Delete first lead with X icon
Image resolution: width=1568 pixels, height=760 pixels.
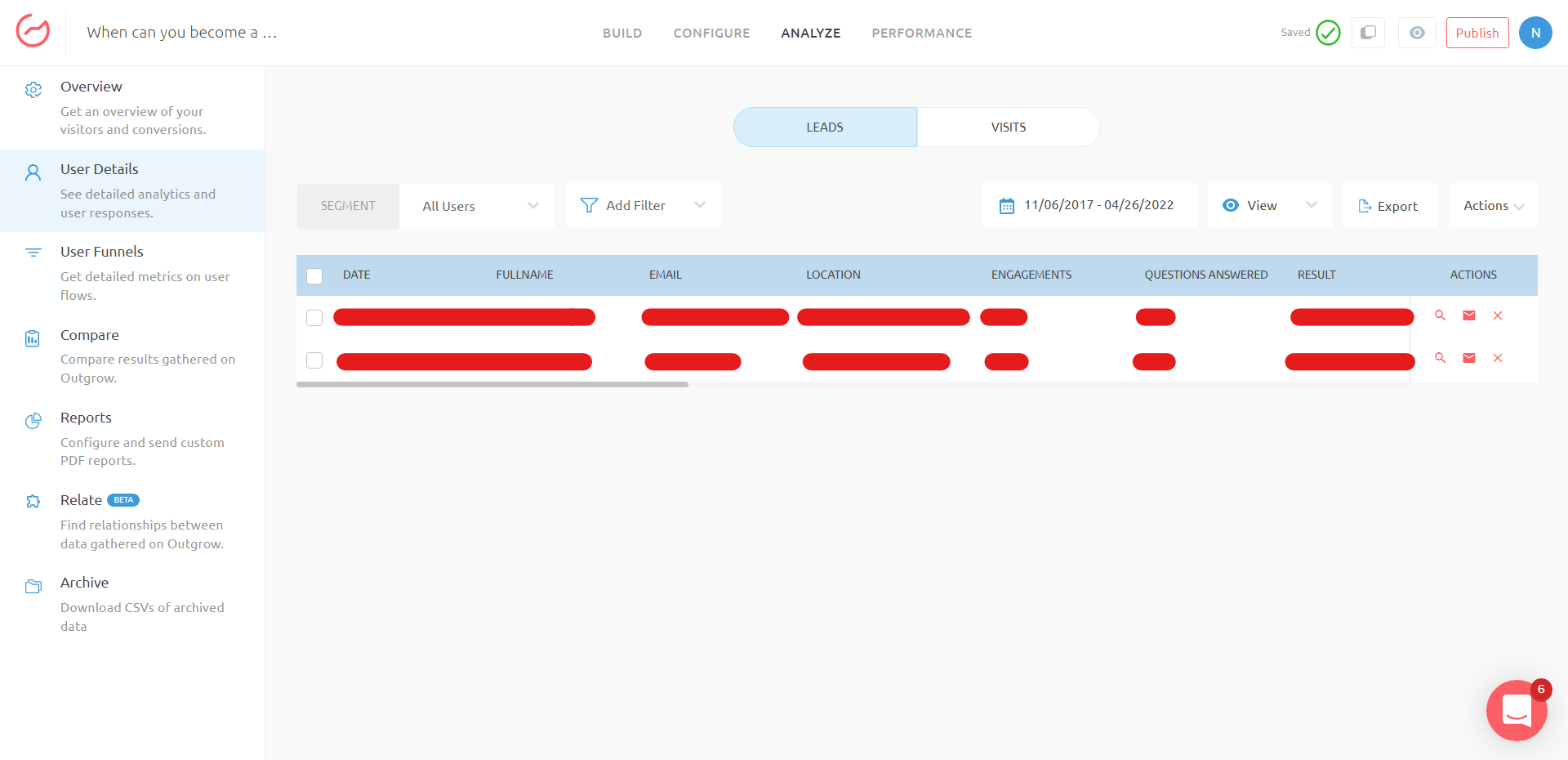pos(1498,315)
